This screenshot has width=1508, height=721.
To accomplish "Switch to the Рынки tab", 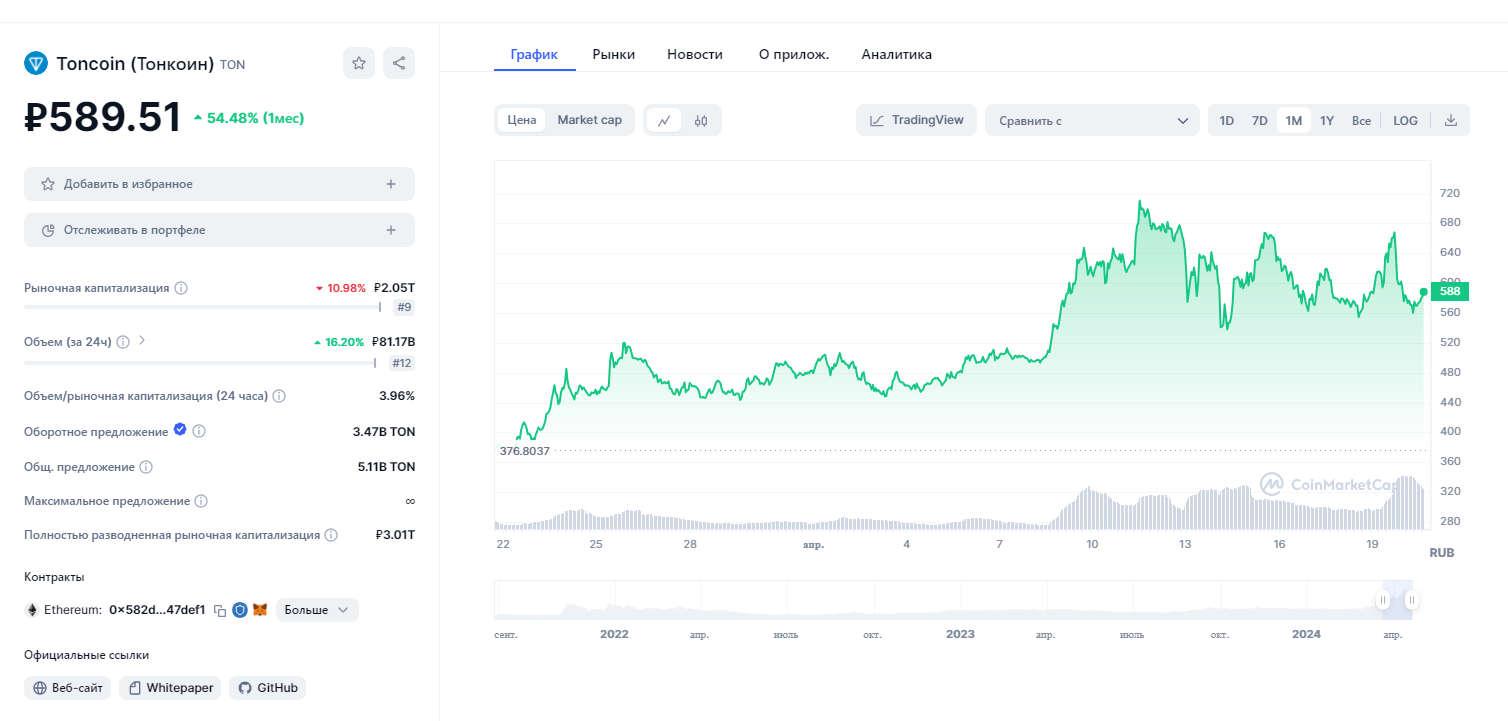I will [x=614, y=55].
